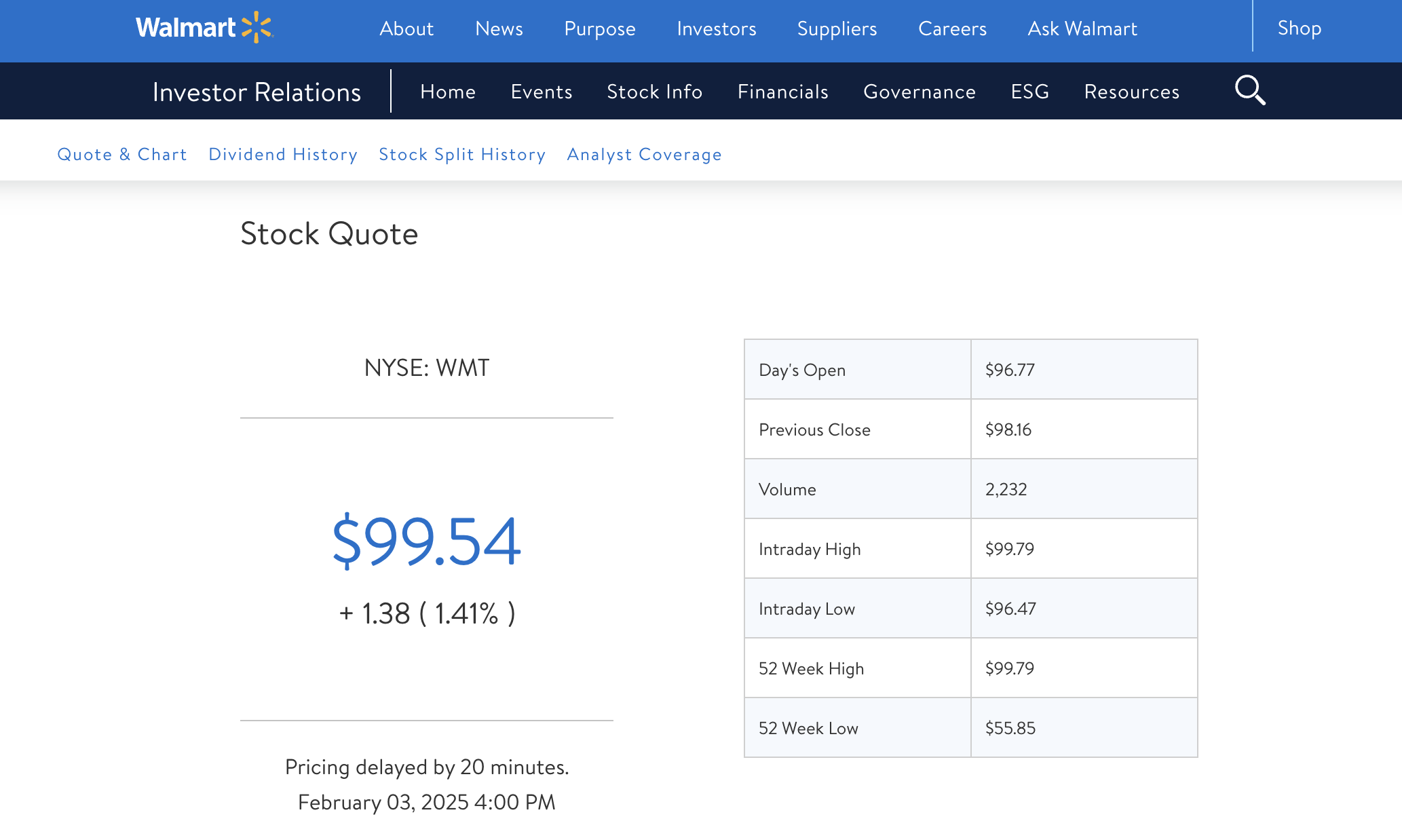This screenshot has width=1402, height=840.
Task: Open the search magnifier icon
Action: coord(1249,90)
